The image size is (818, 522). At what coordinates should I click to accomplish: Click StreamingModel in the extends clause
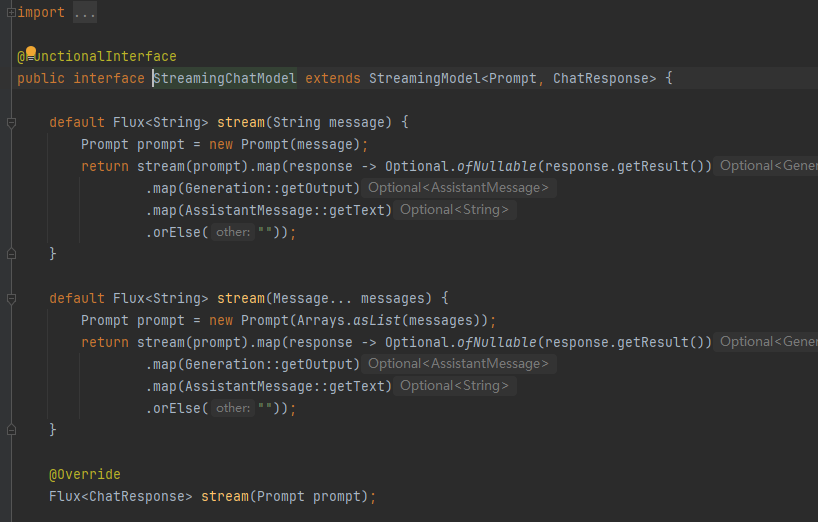tap(425, 78)
